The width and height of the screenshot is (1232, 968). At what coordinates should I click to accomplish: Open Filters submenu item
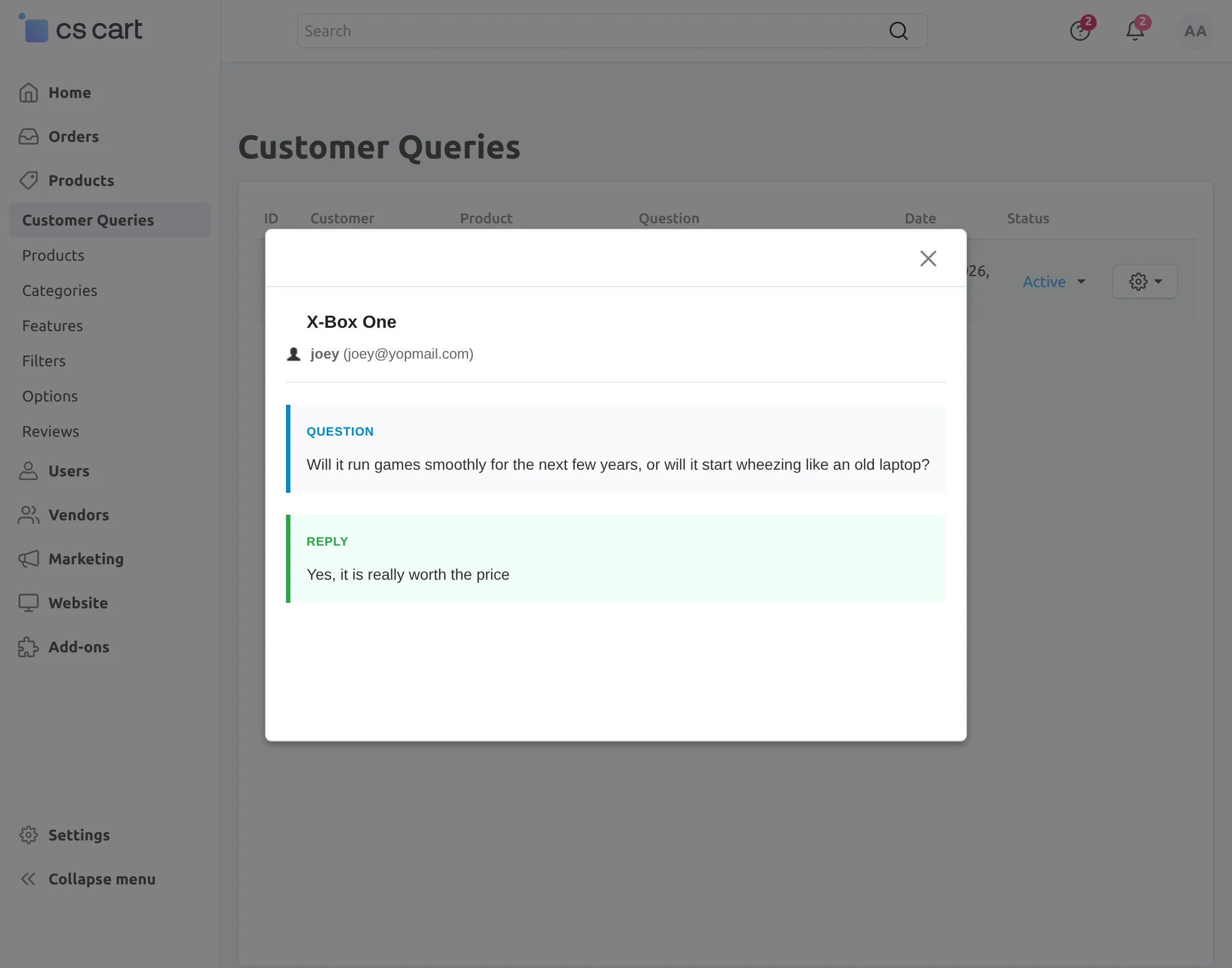click(44, 361)
